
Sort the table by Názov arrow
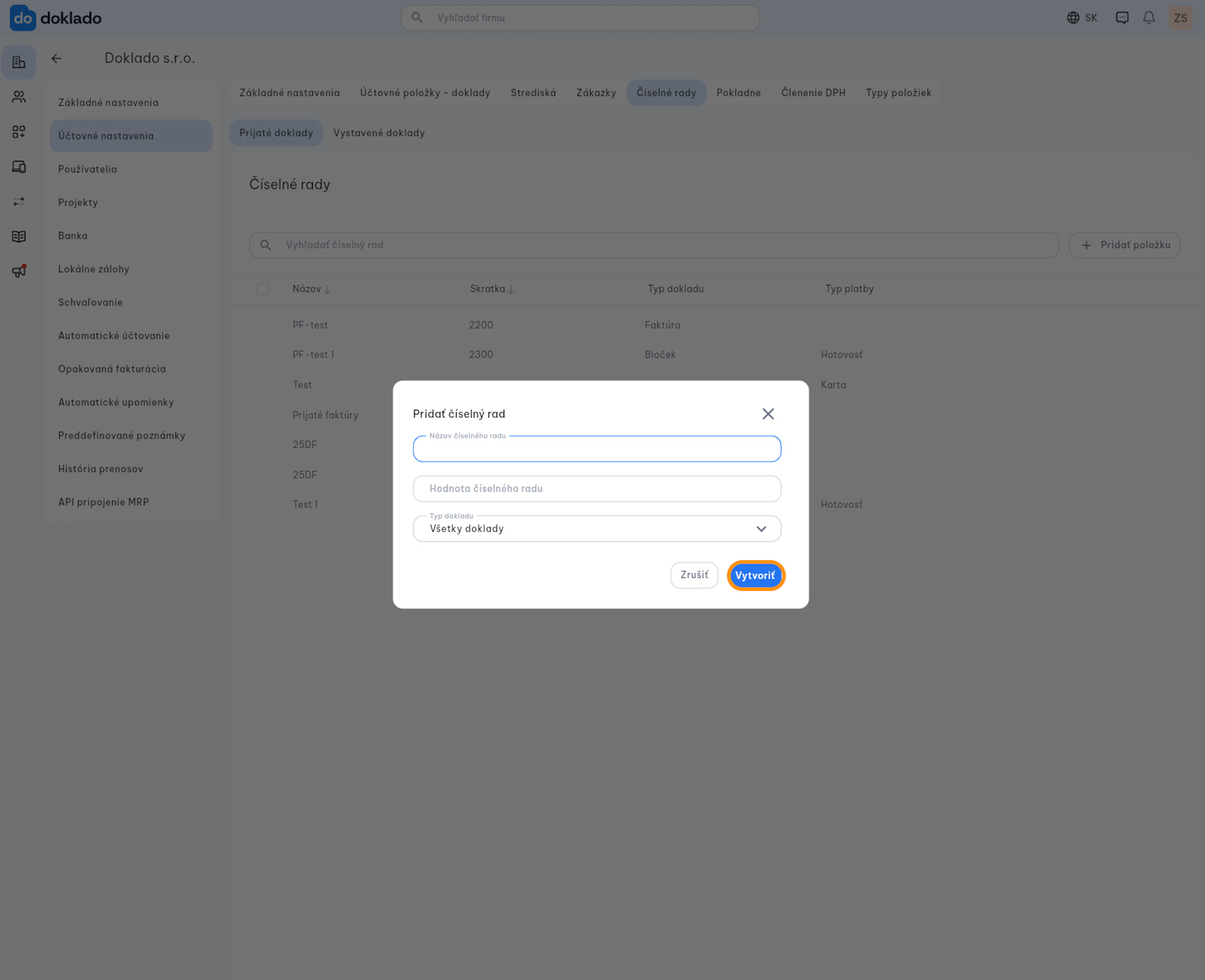(327, 290)
